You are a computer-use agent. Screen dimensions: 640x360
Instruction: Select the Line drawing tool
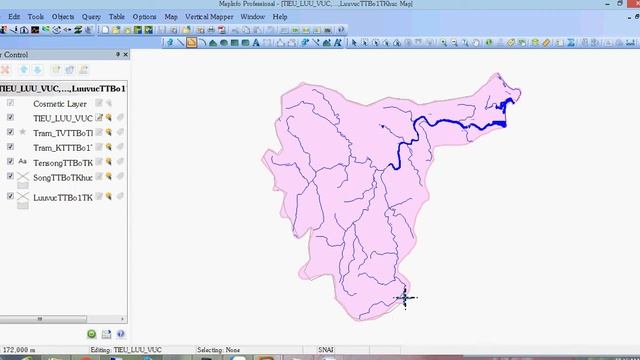click(180, 42)
